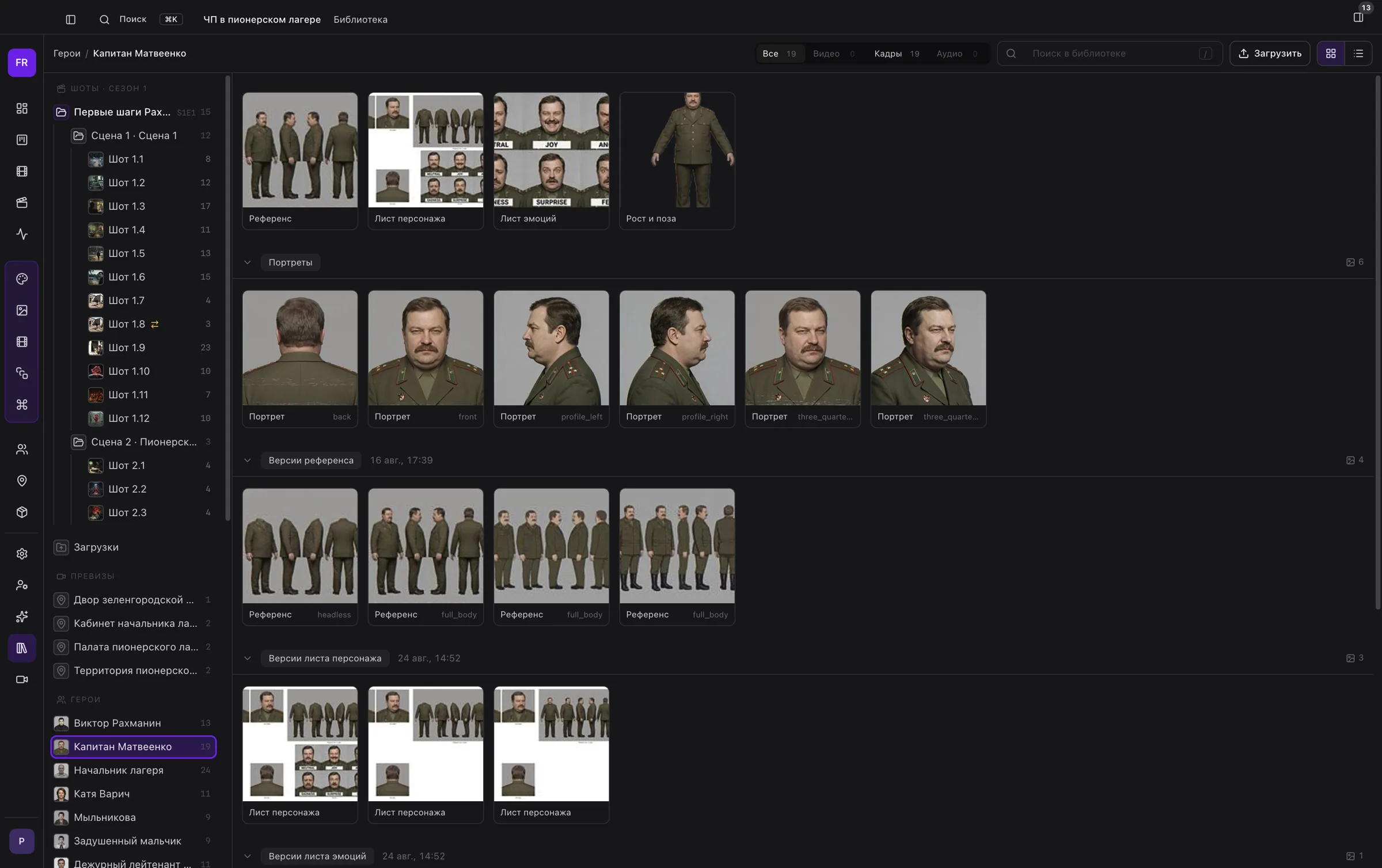Screen dimensions: 1382x868
Task: Open the Библиотека link in header
Action: [360, 20]
